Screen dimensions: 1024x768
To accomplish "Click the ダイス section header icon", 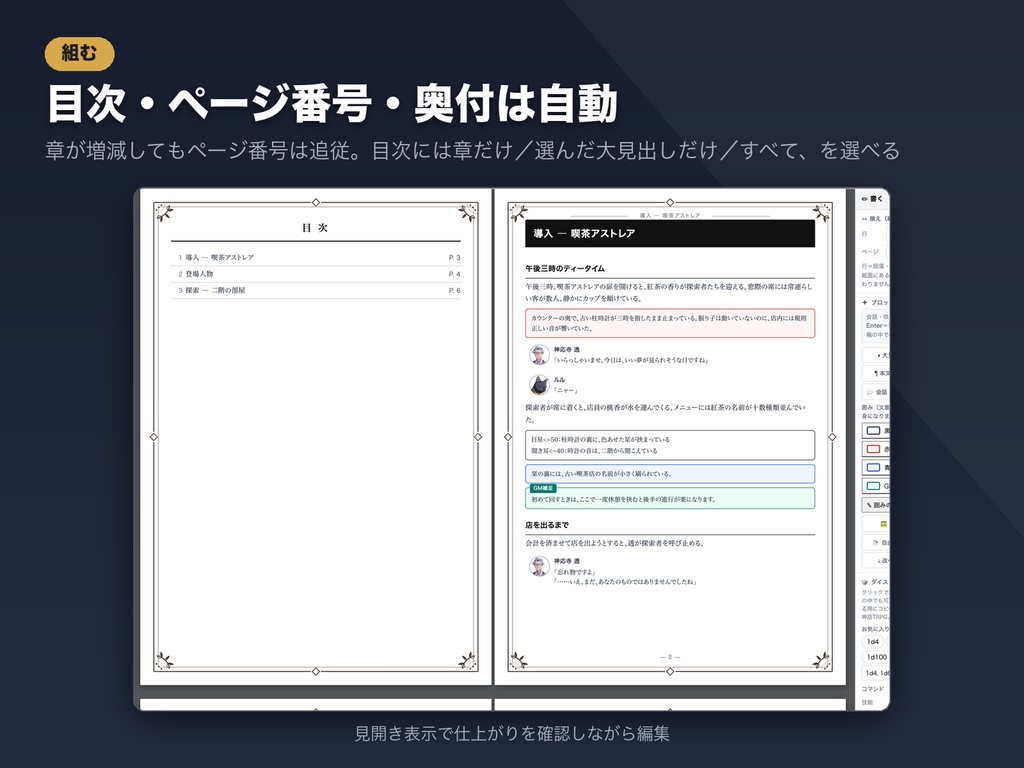I will tap(865, 582).
